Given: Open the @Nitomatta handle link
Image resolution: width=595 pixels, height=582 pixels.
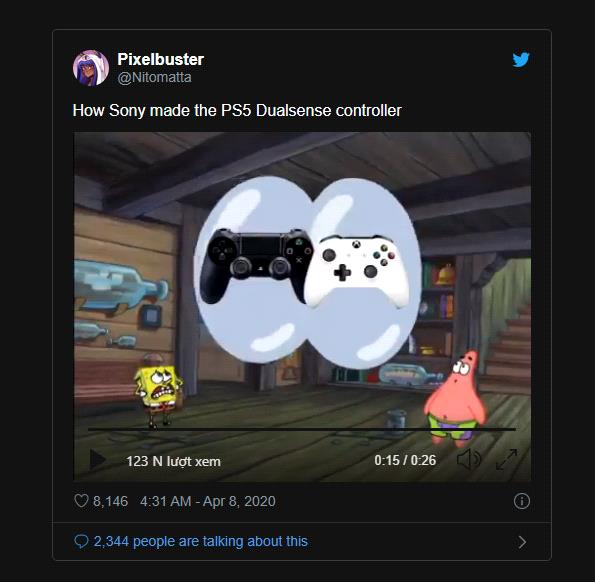Looking at the screenshot, I should click(154, 77).
